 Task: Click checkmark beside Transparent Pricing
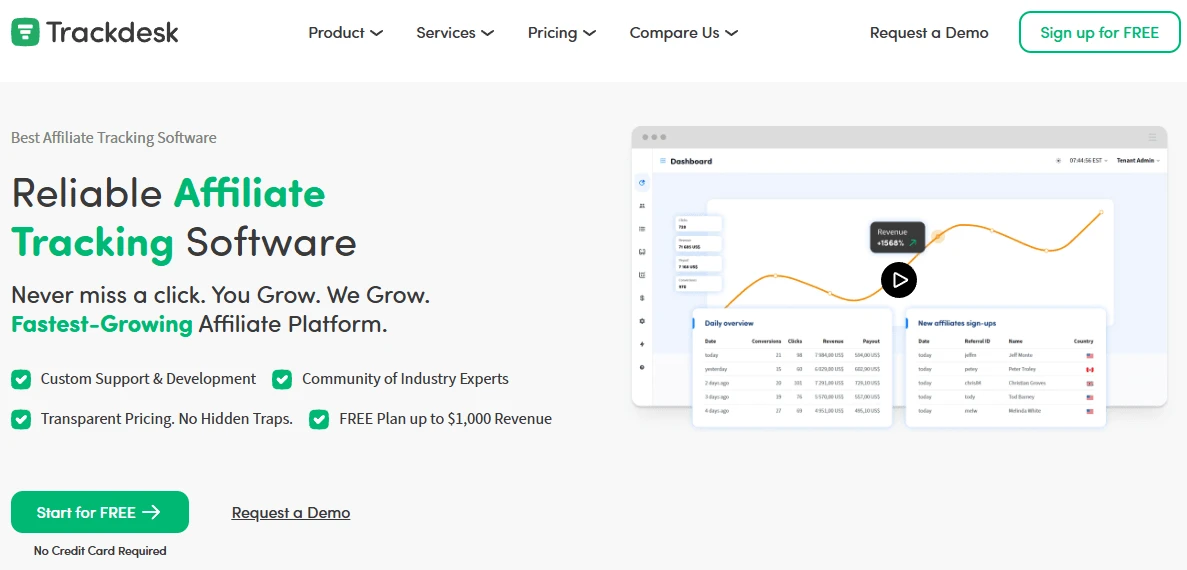tap(21, 419)
